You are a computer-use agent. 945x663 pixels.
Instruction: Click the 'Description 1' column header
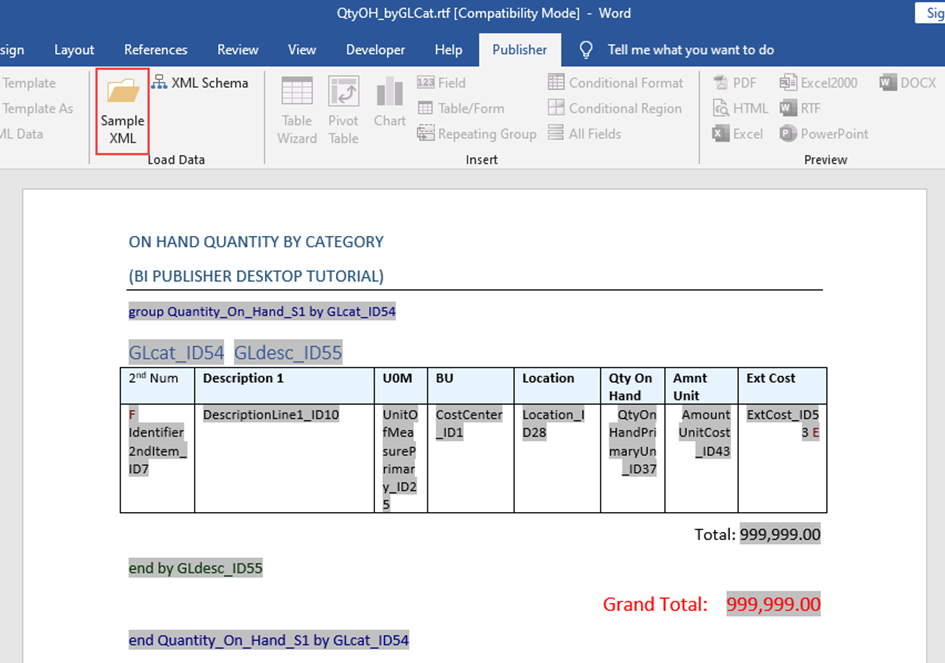(284, 386)
